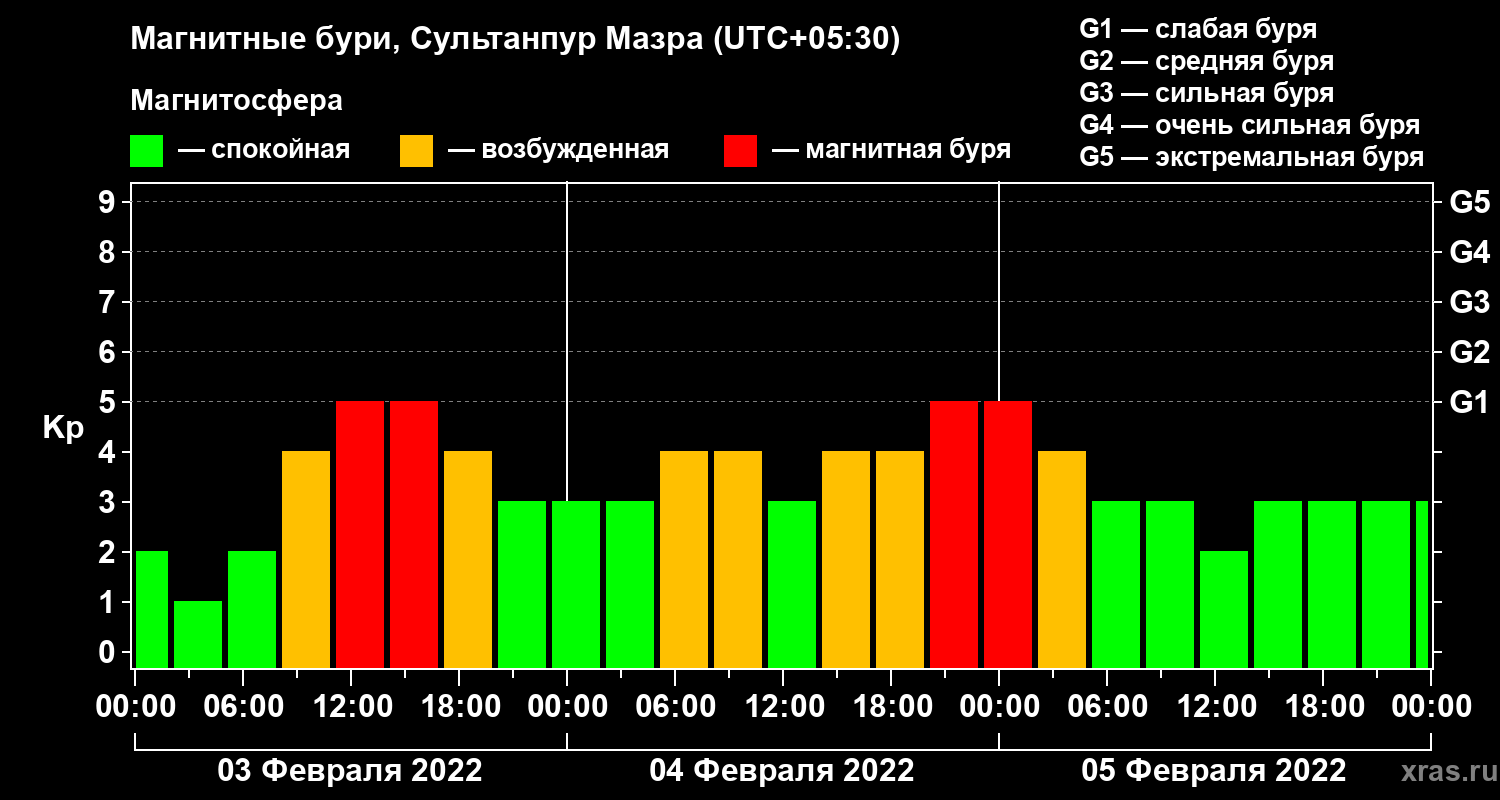Click the 'G5 — экстремальная буря' legend line
The width and height of the screenshot is (1500, 800).
(x=1252, y=157)
